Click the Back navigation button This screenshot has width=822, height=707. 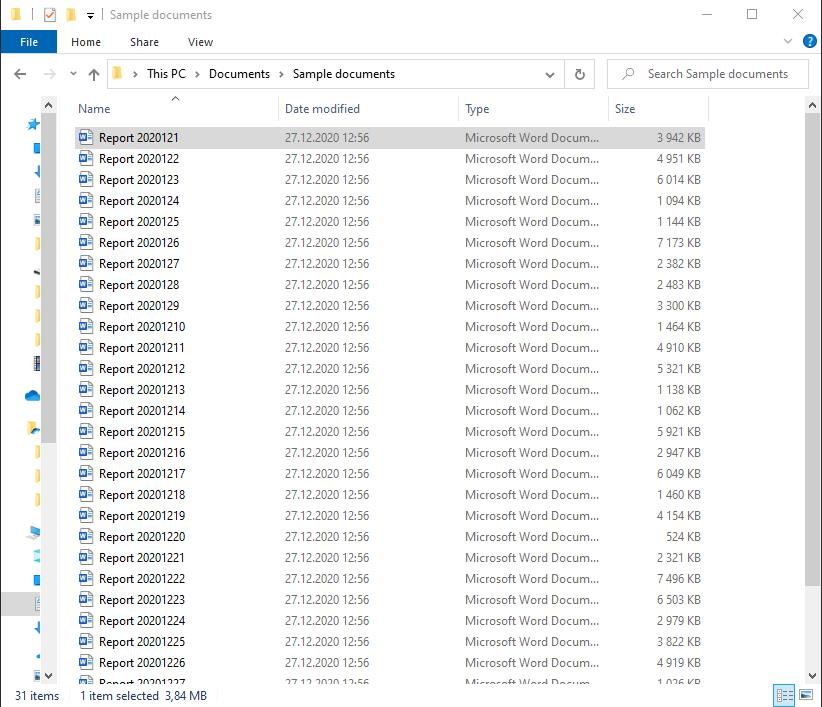pos(19,73)
